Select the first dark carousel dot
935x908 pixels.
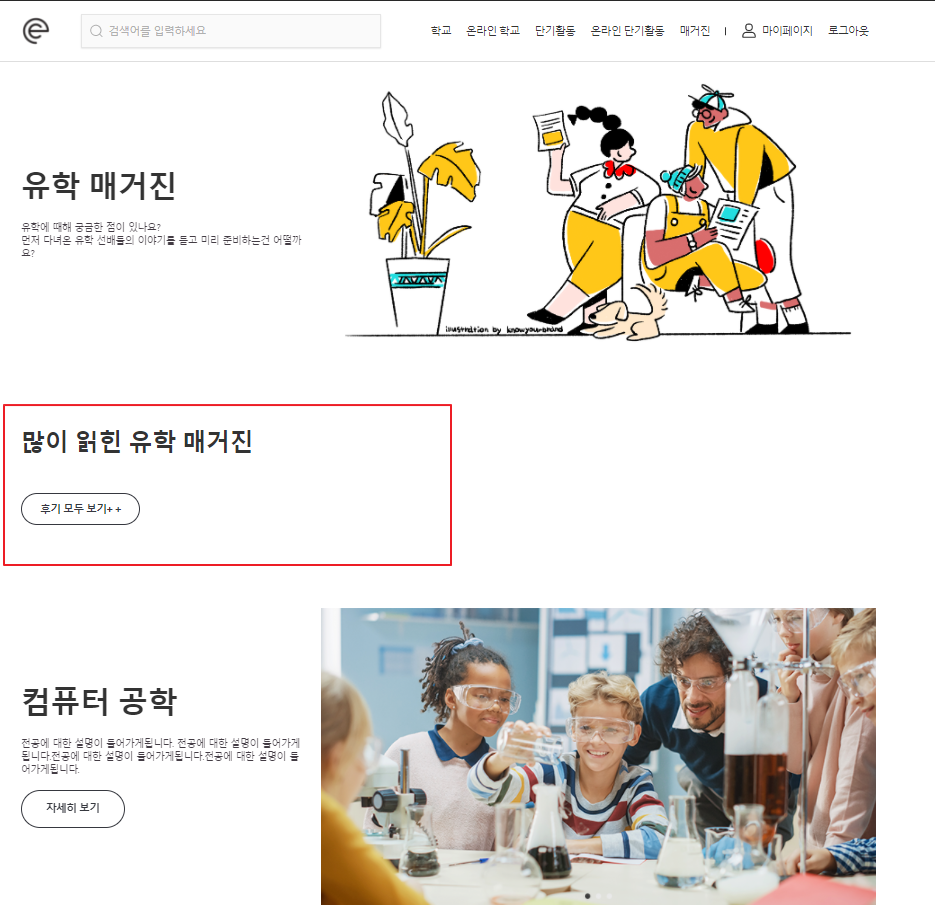(588, 895)
